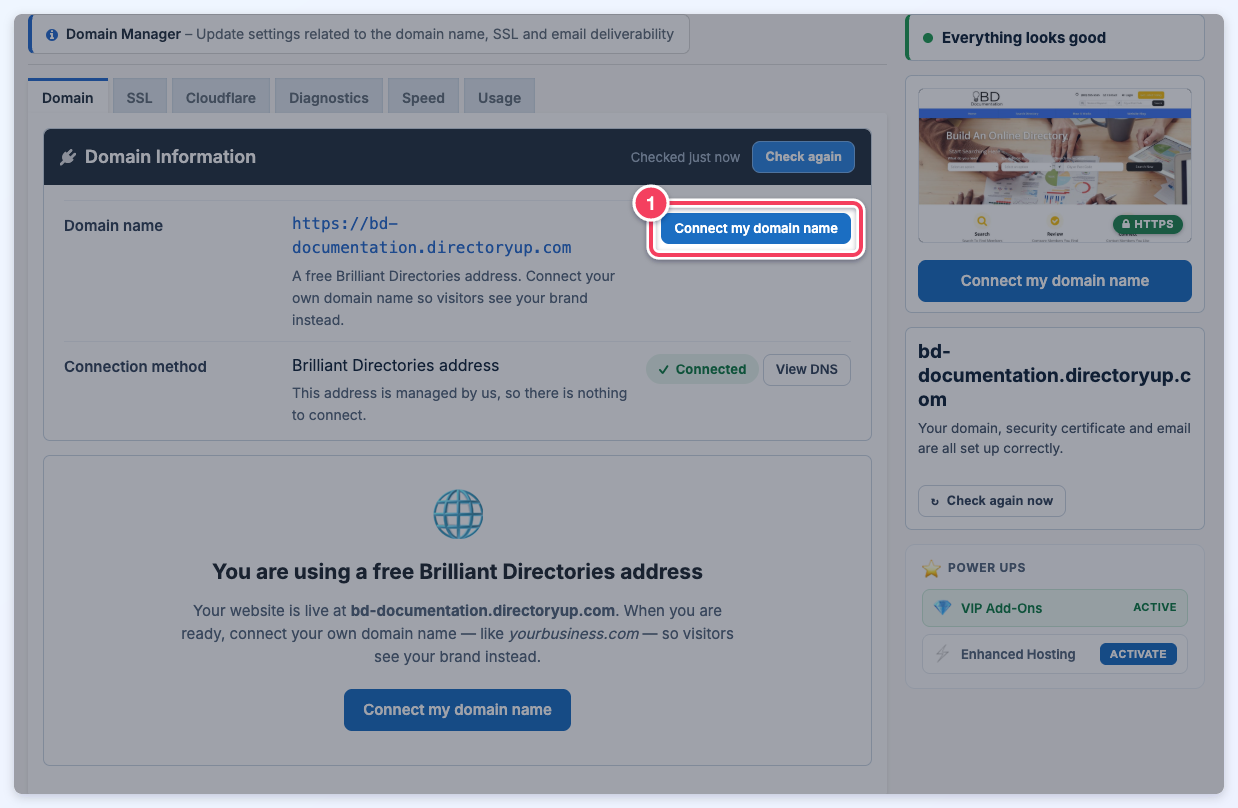Click Connect my domain name under website preview
This screenshot has width=1238, height=808.
point(1055,281)
